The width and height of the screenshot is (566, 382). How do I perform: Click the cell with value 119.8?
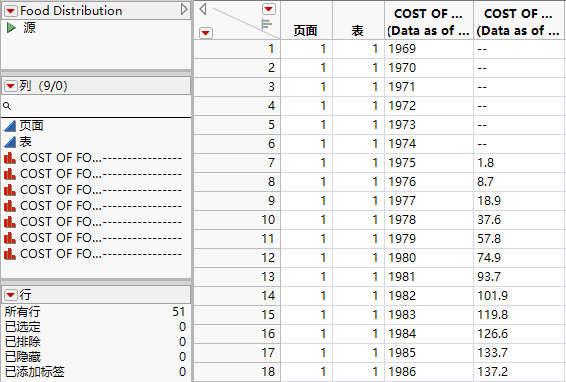point(519,314)
